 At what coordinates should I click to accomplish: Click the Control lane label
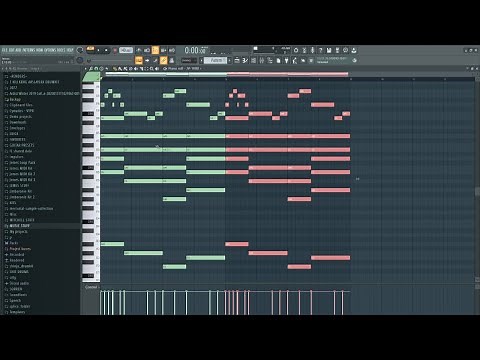coord(91,287)
